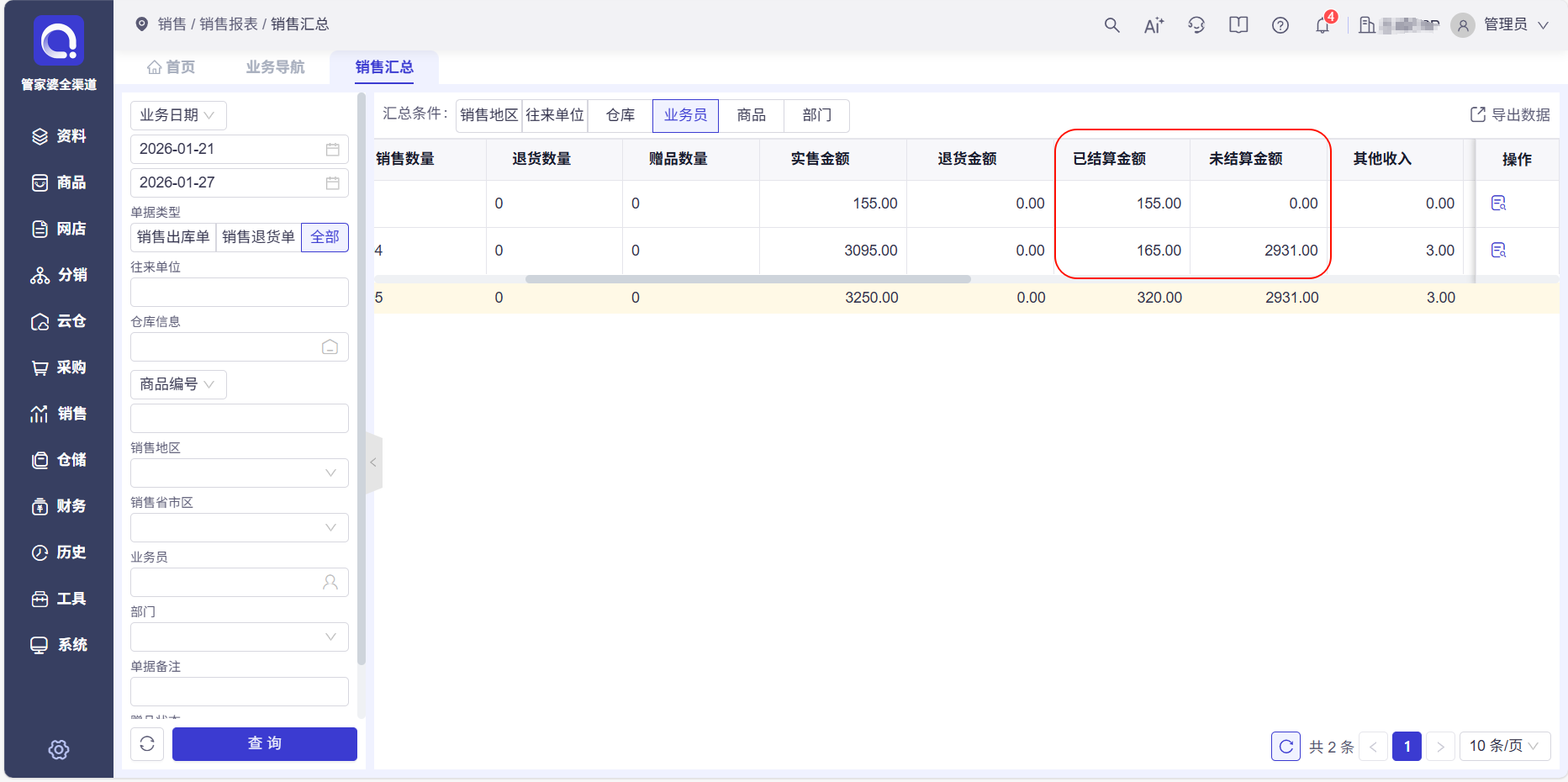The width and height of the screenshot is (1568, 782).
Task: Click the help question mark icon
Action: [x=1280, y=25]
